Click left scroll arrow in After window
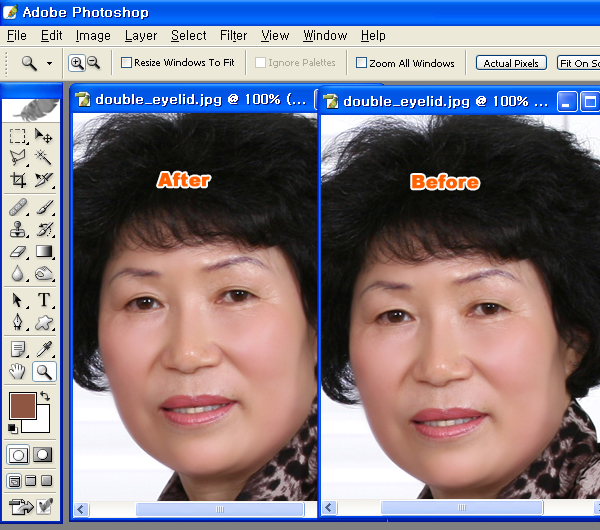 point(81,509)
